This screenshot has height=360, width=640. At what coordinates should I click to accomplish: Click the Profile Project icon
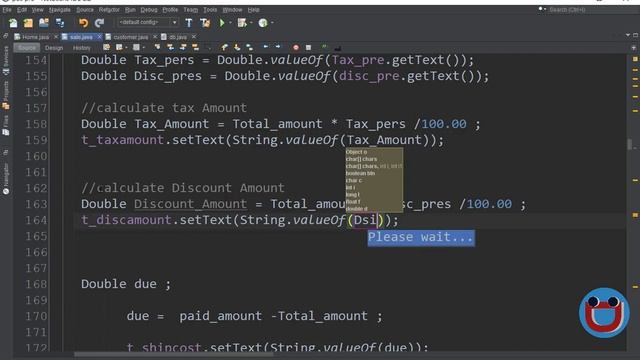[x=263, y=23]
